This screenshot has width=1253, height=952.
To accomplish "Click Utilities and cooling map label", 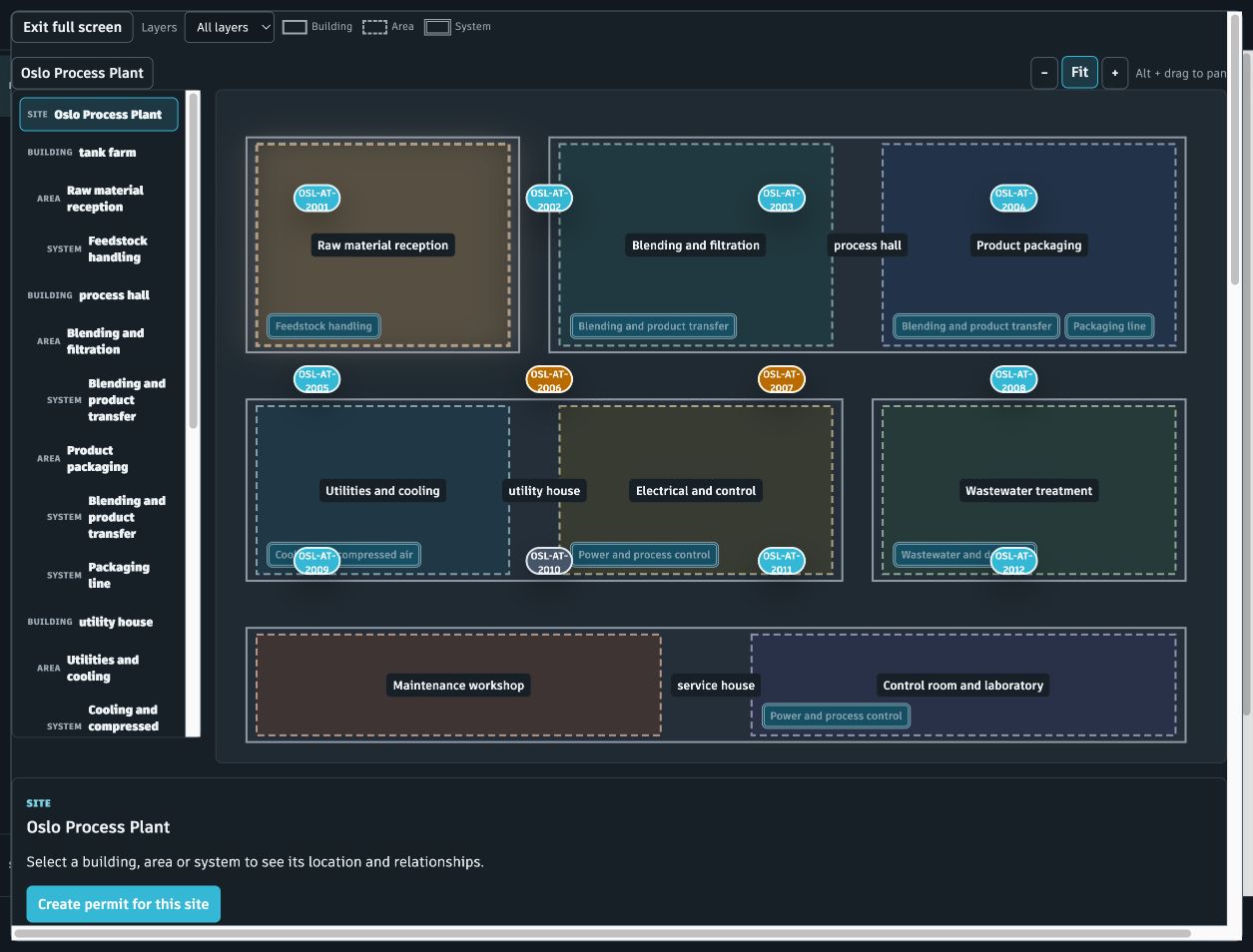I will (x=382, y=491).
